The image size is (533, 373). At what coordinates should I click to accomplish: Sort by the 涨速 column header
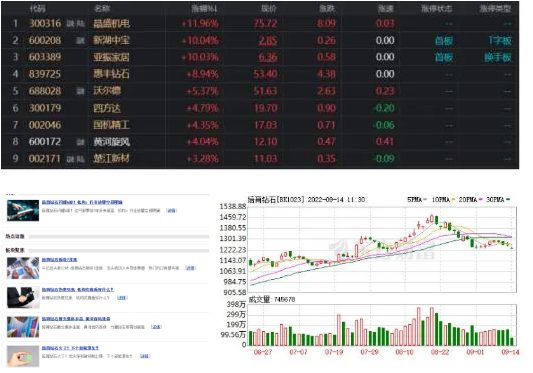pyautogui.click(x=385, y=9)
